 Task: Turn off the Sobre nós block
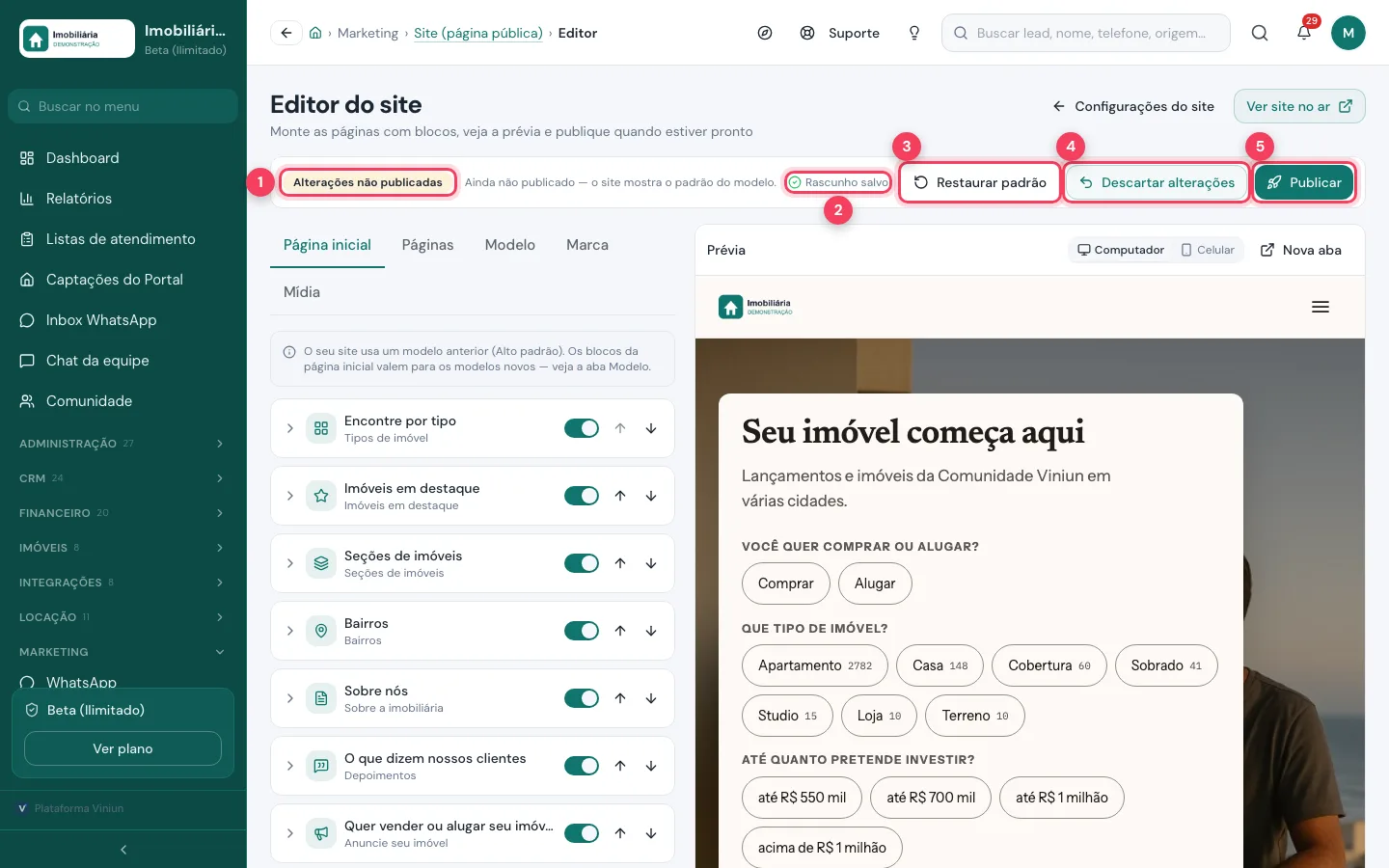(582, 698)
